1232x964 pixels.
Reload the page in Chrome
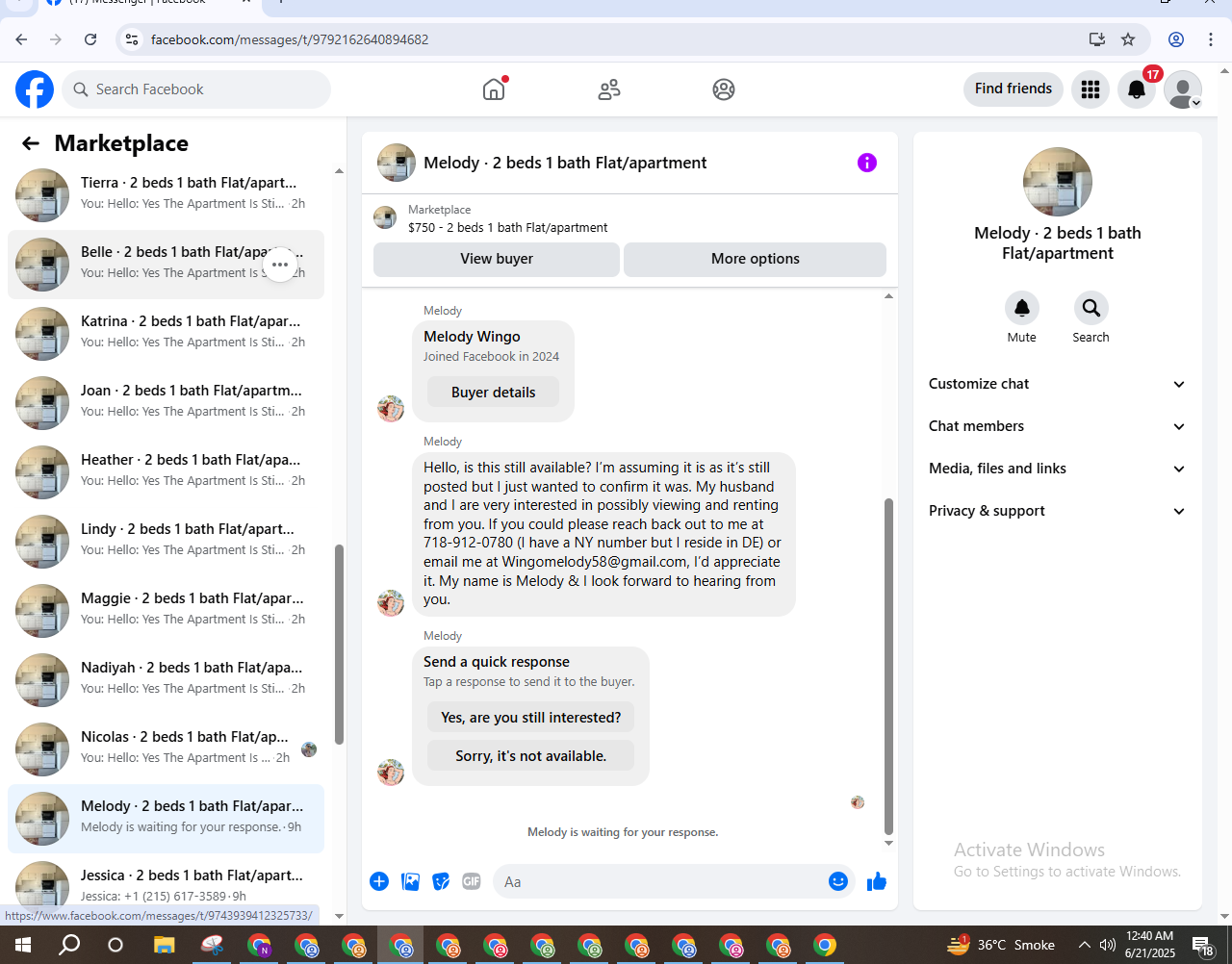point(90,39)
